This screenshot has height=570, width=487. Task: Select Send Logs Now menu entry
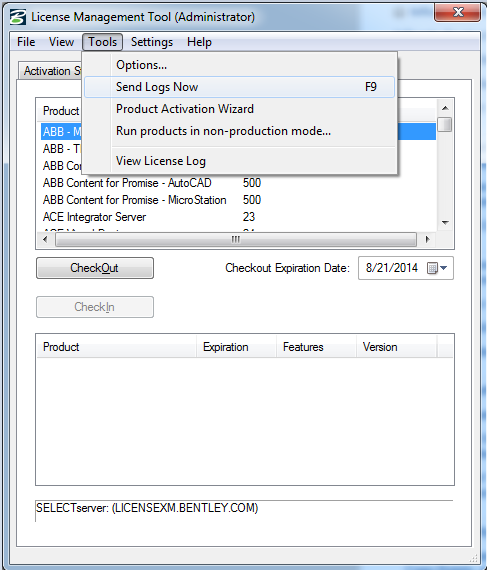click(x=240, y=87)
